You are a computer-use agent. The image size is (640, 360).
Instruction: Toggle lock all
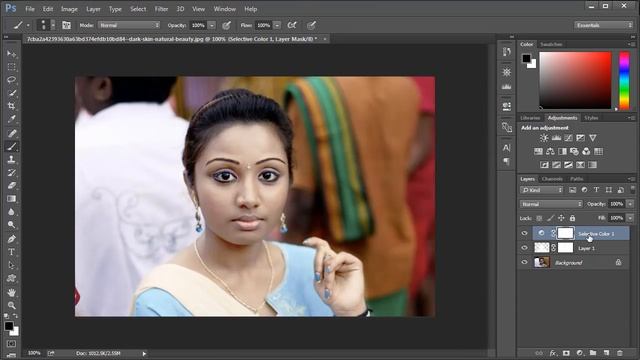point(572,218)
